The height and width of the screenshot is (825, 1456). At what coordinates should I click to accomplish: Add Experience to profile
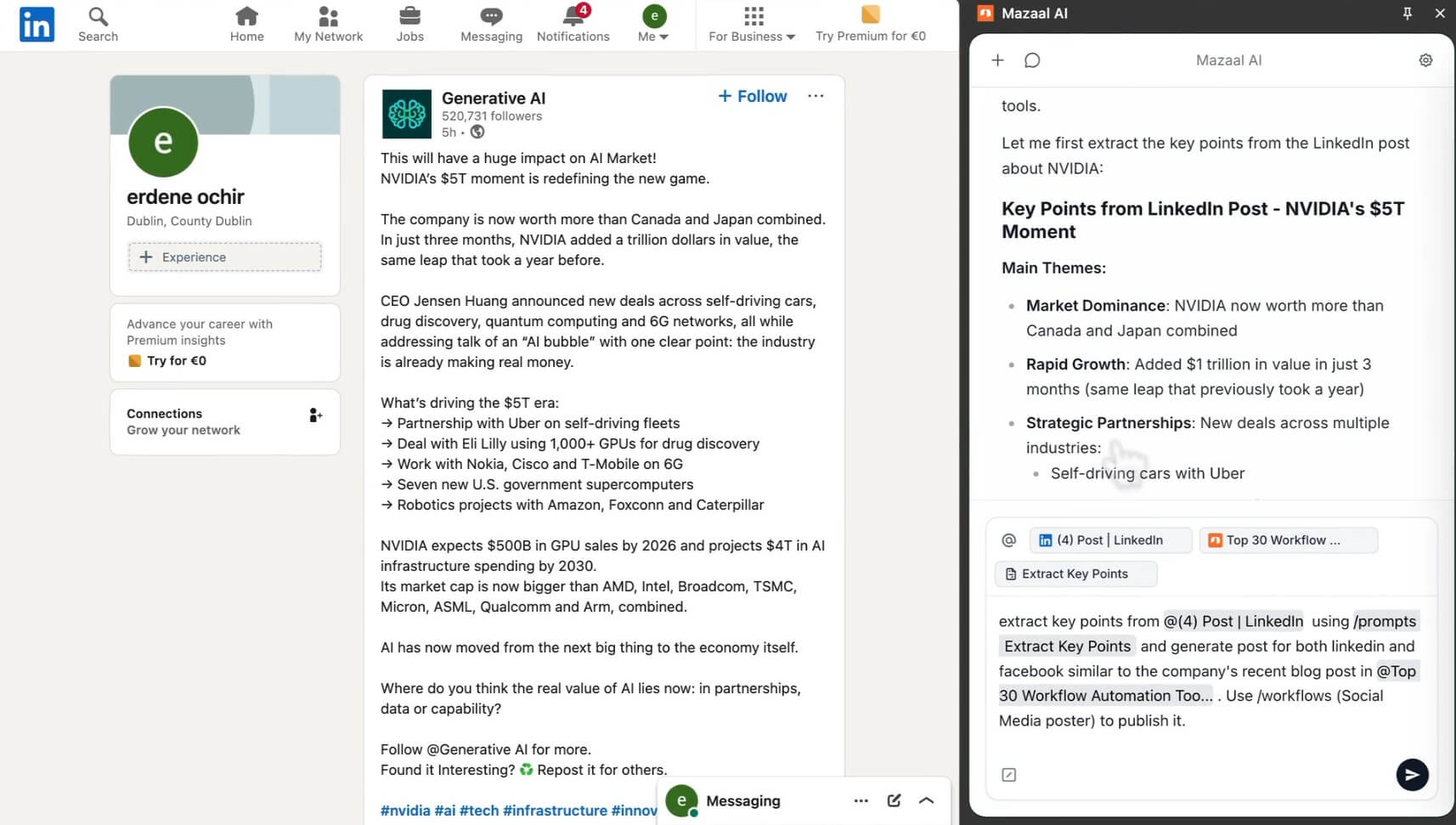pos(224,257)
